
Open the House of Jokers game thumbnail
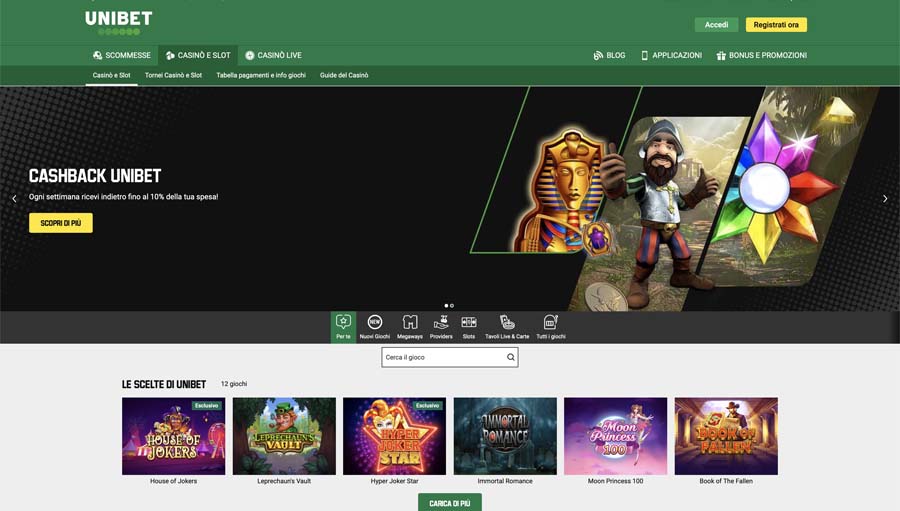173,436
